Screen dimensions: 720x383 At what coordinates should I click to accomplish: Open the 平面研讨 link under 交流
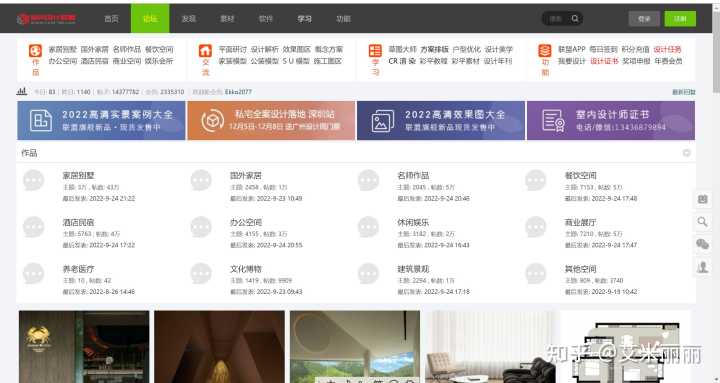click(232, 49)
